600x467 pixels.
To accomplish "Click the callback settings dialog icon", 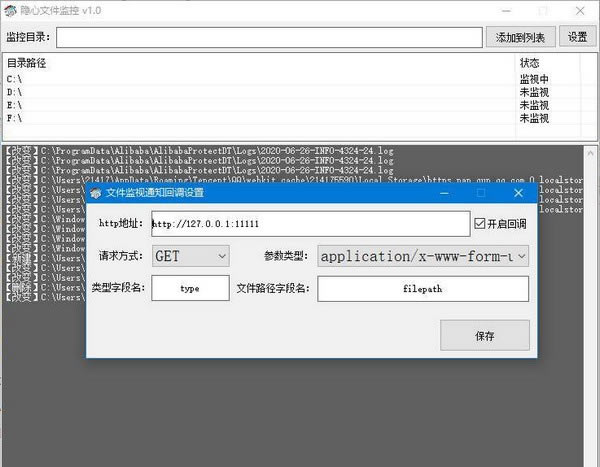I will coord(96,192).
